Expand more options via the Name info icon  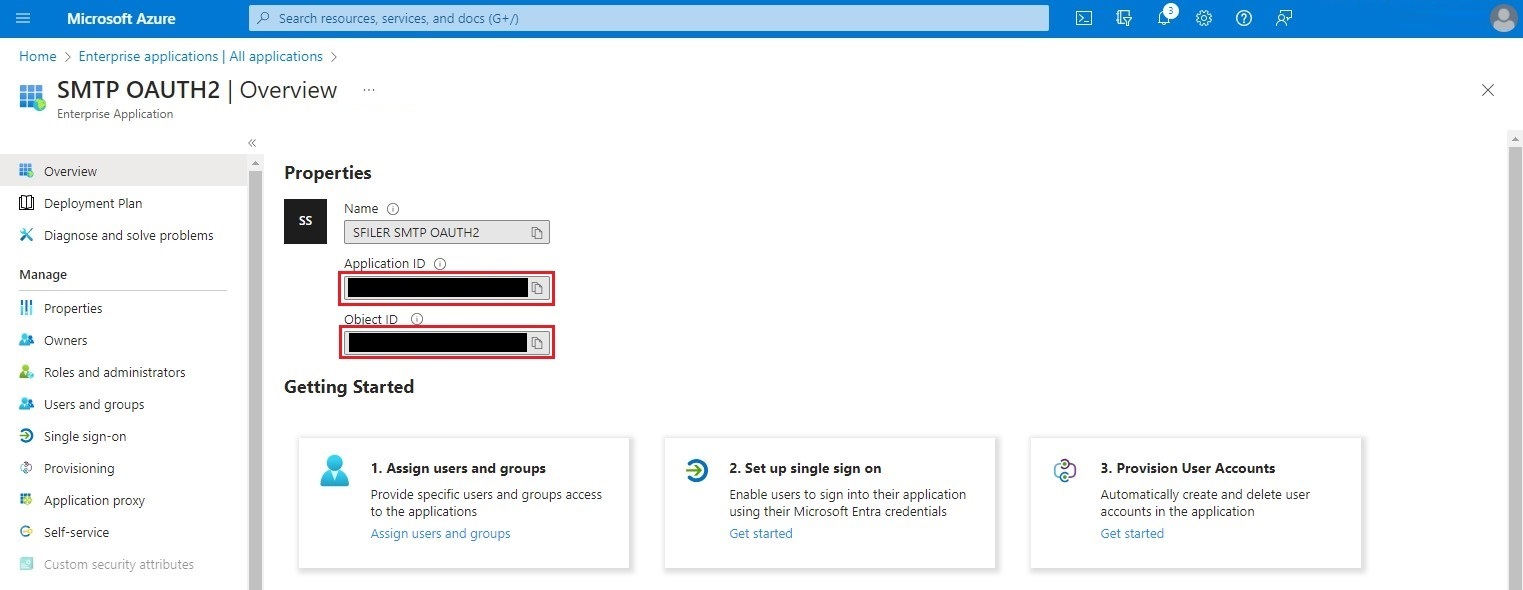tap(393, 208)
